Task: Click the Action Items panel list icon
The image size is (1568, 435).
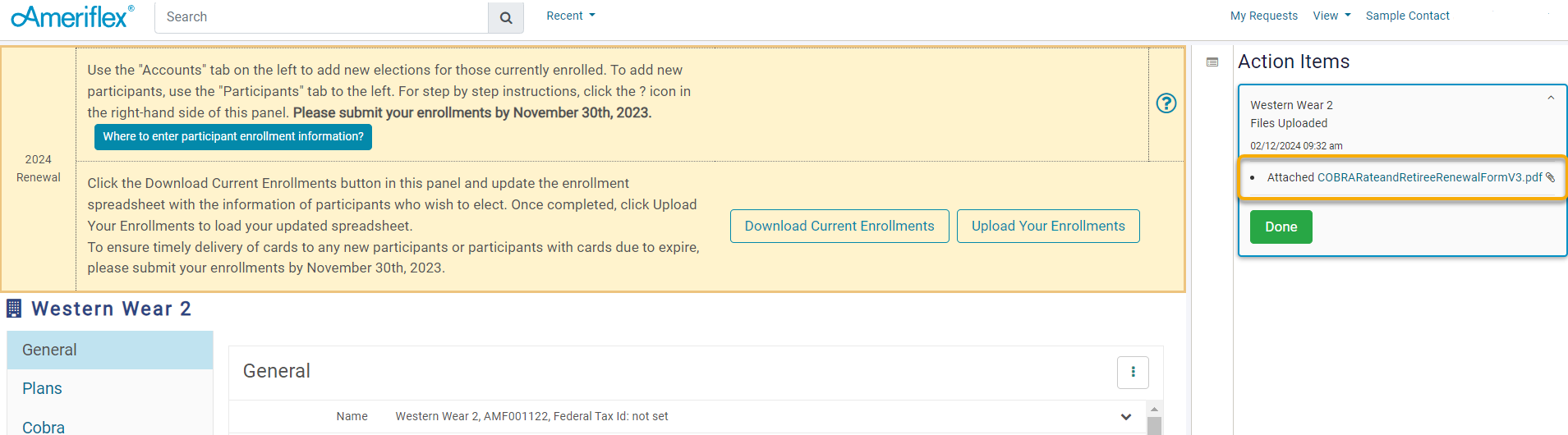Action: click(1212, 62)
